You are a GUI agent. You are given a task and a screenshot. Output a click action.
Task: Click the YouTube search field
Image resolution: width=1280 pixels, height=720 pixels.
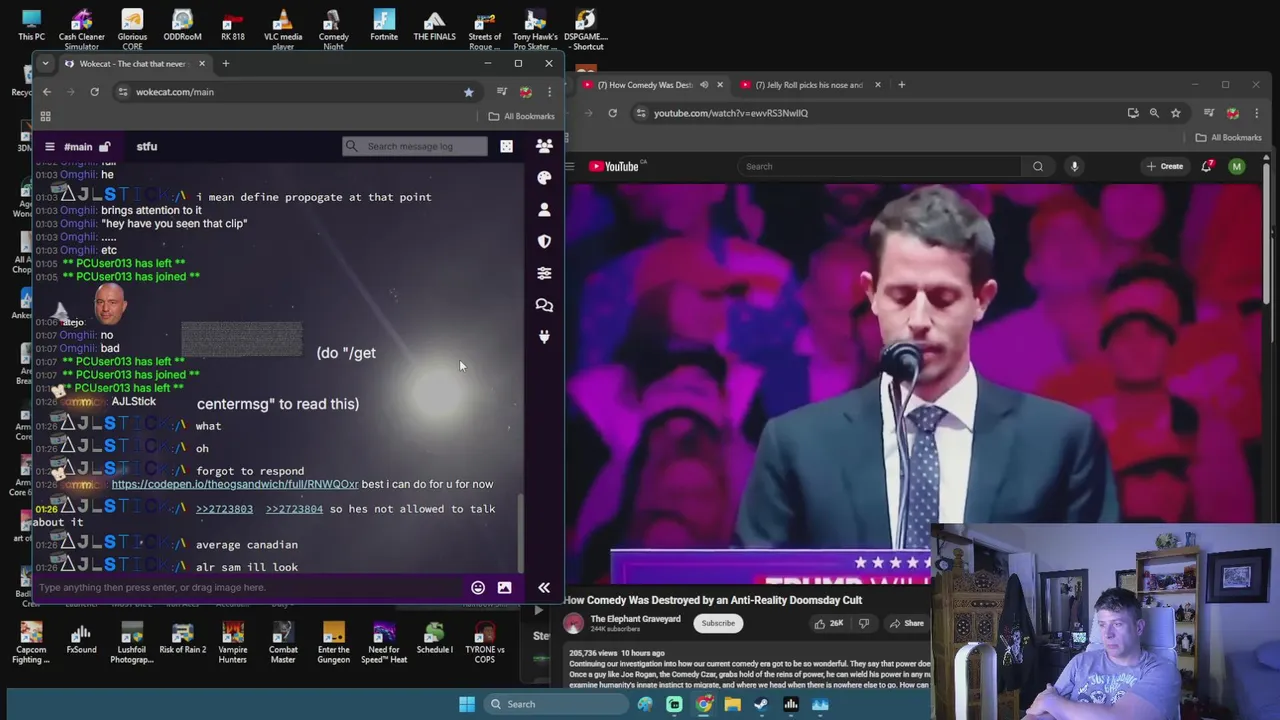878,166
